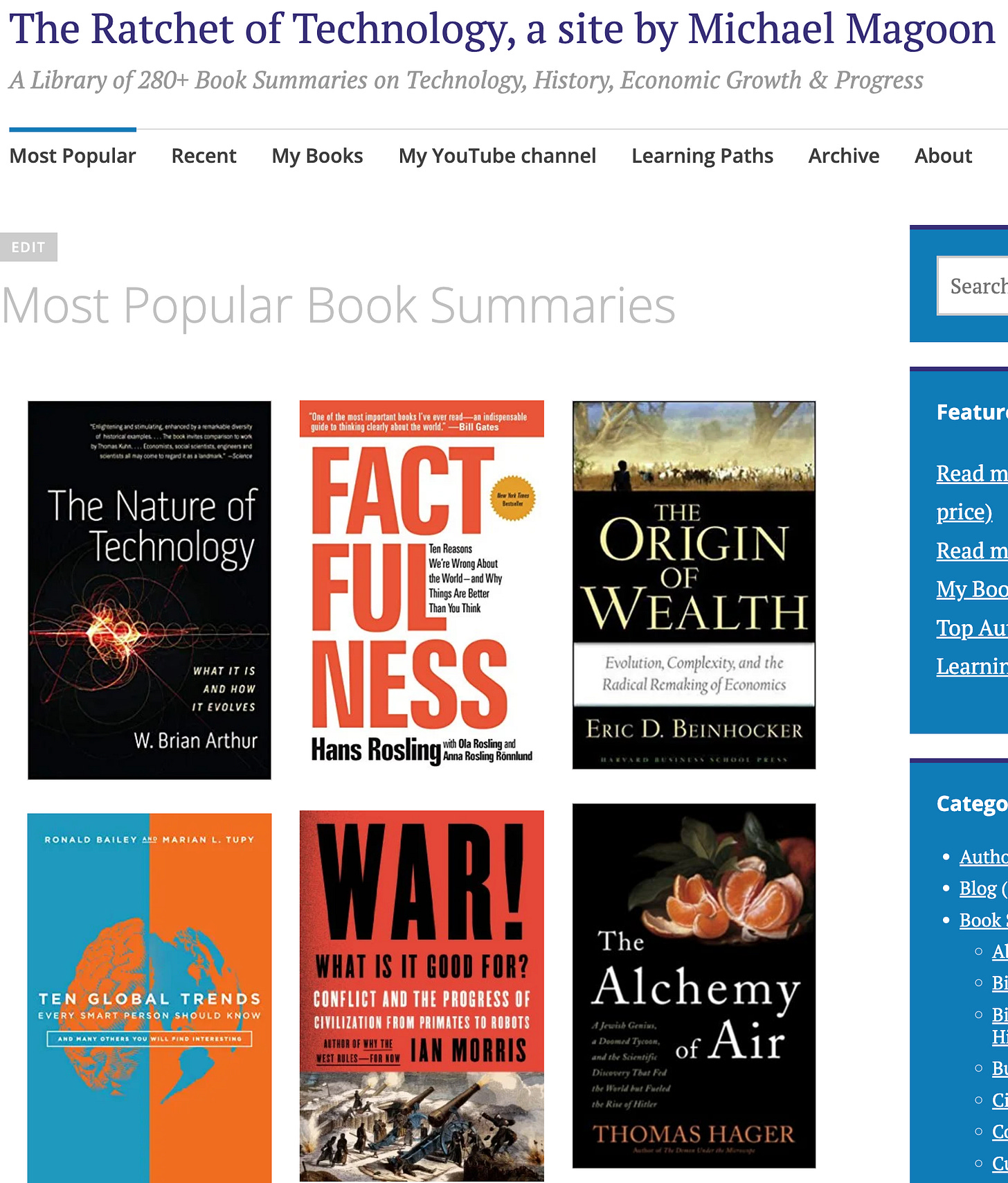Open the 'Top Au' link in Featured sidebar
This screenshot has height=1183, width=1008.
(x=972, y=628)
